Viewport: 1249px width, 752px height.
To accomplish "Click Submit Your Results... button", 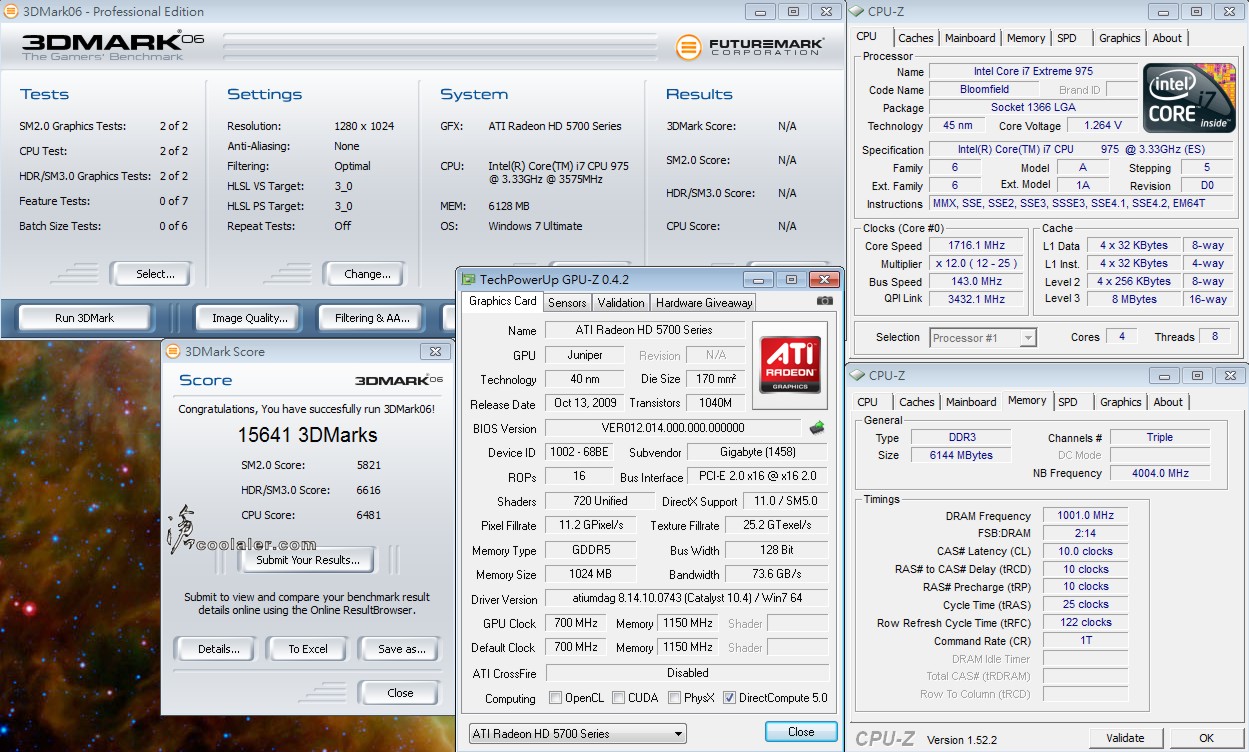I will [x=308, y=560].
